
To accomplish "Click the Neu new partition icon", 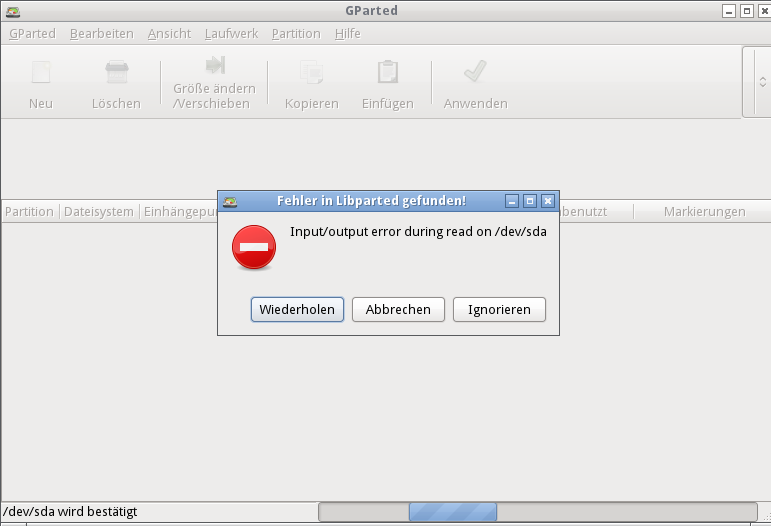I will pos(41,72).
